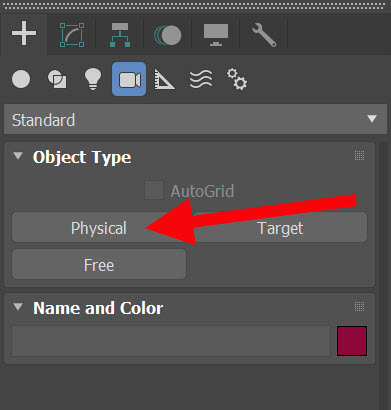The height and width of the screenshot is (410, 391).
Task: Switch to the Display panel tab
Action: [x=216, y=35]
